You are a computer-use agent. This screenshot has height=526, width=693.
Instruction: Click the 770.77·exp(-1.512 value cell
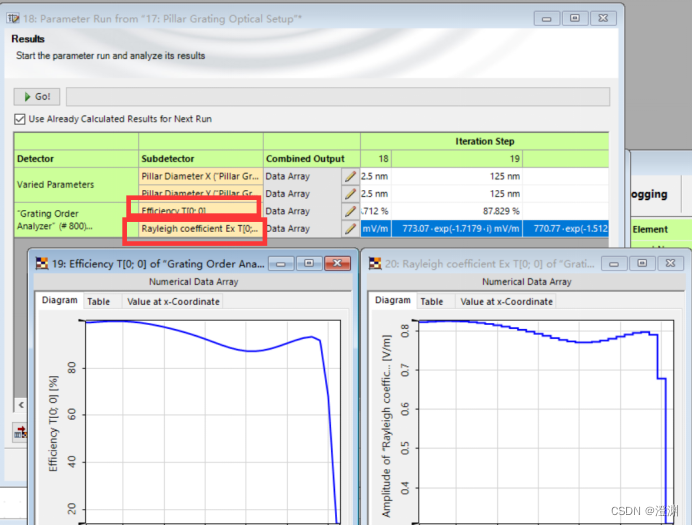tap(566, 229)
